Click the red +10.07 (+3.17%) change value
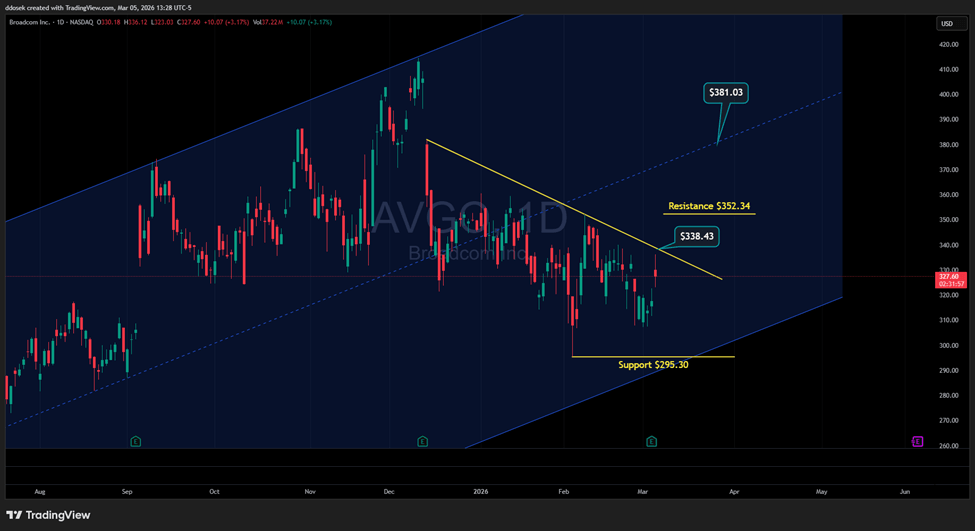The width and height of the screenshot is (975, 531). click(x=226, y=22)
